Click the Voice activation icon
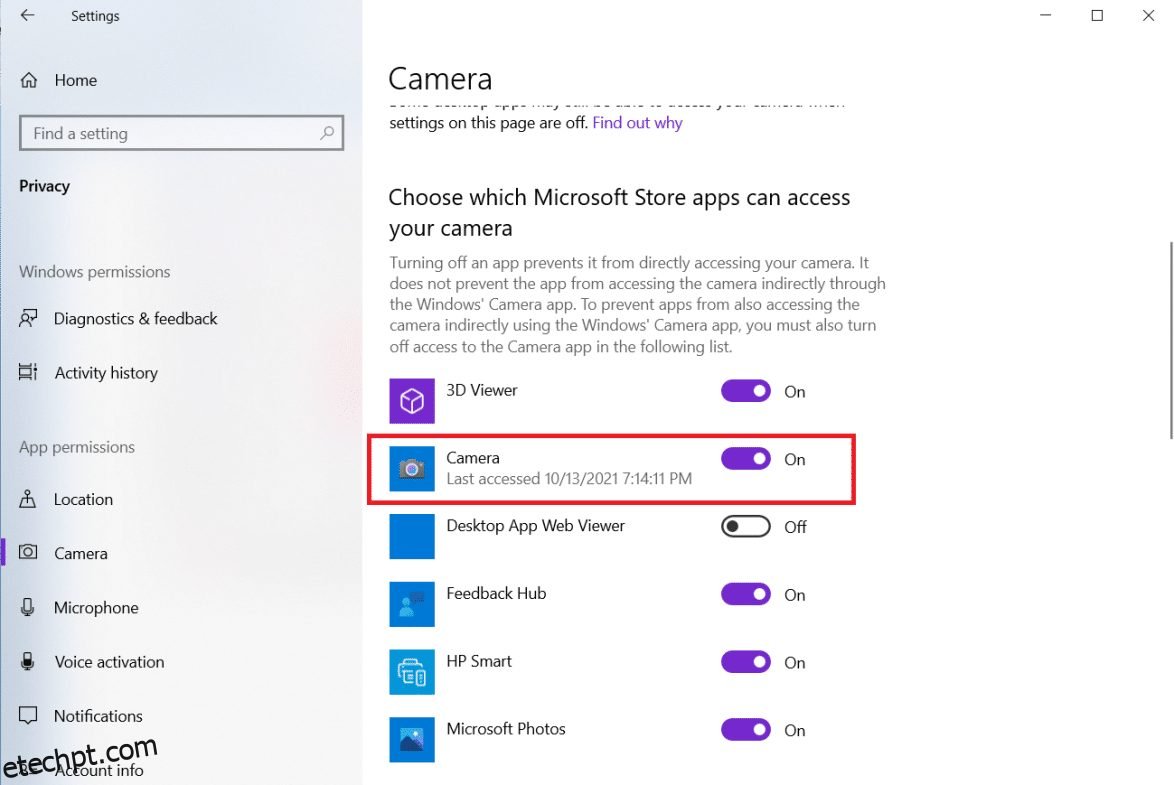The image size is (1174, 785). (x=28, y=661)
